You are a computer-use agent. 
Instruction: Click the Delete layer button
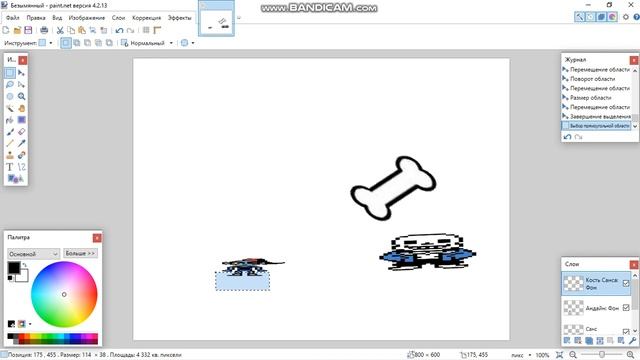point(578,341)
